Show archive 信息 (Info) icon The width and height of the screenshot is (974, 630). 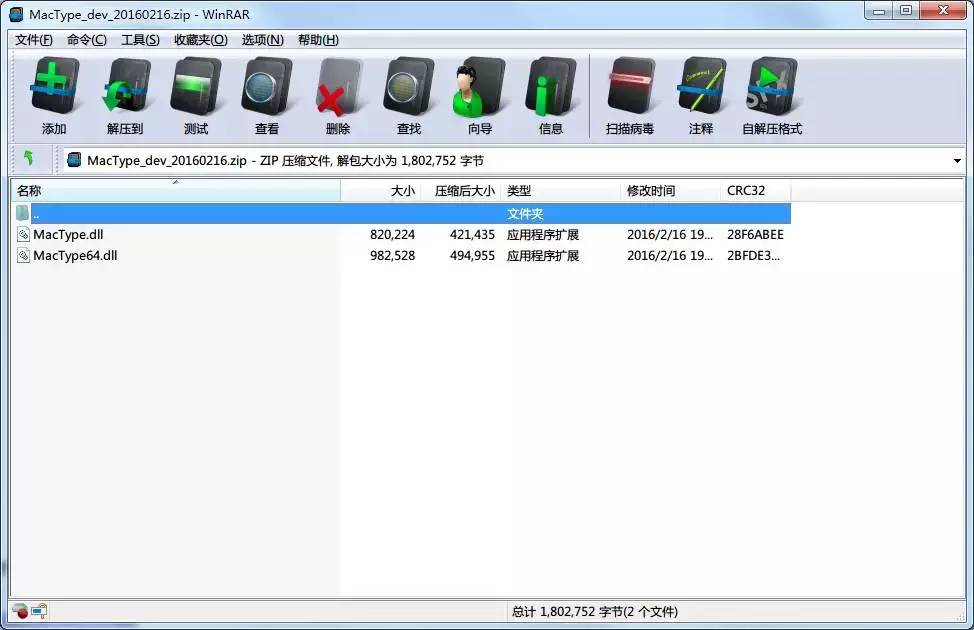pyautogui.click(x=551, y=96)
